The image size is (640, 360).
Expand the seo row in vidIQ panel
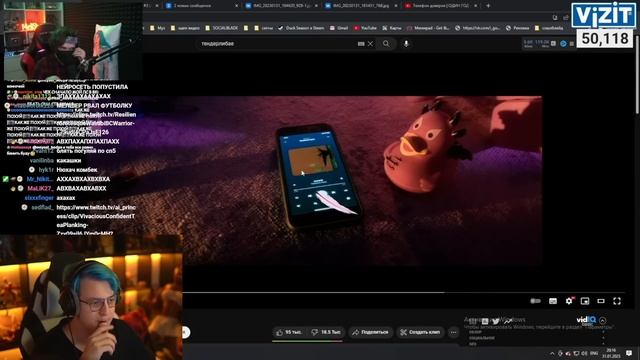pyautogui.click(x=536, y=344)
